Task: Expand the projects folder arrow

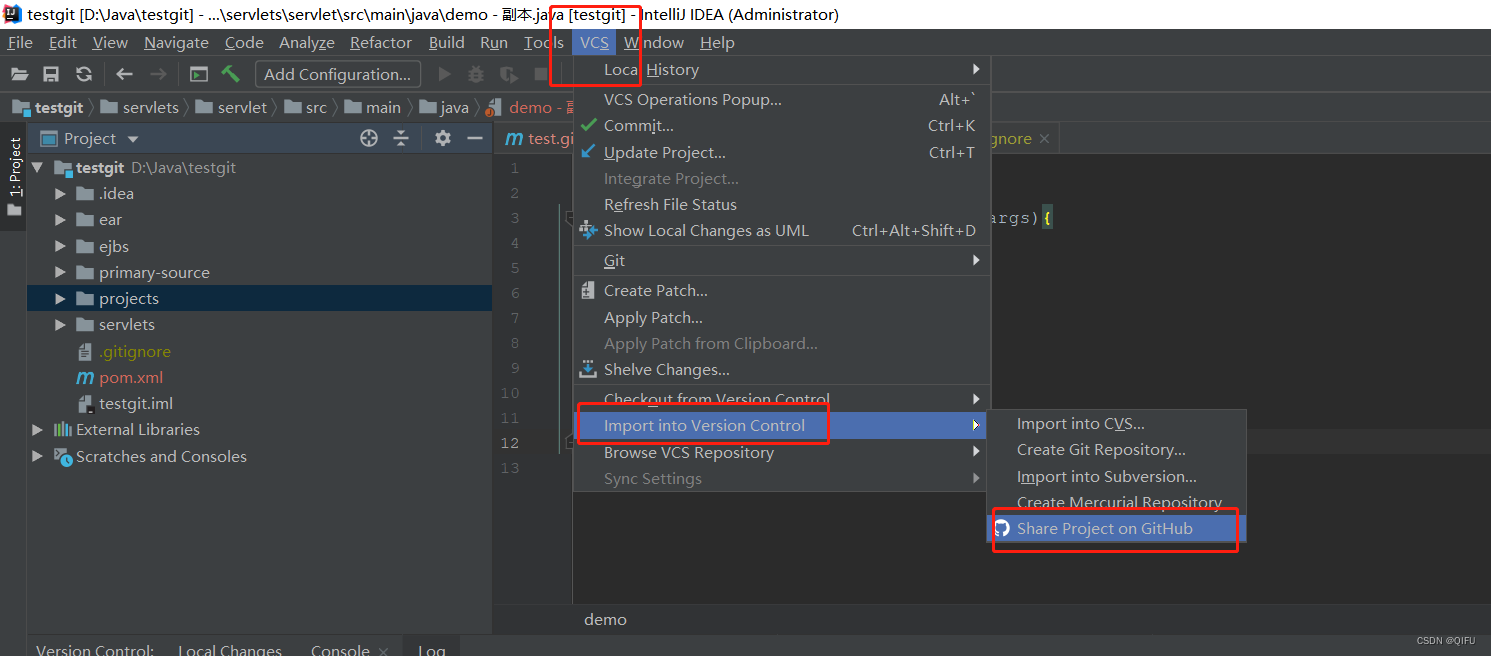Action: [x=60, y=298]
